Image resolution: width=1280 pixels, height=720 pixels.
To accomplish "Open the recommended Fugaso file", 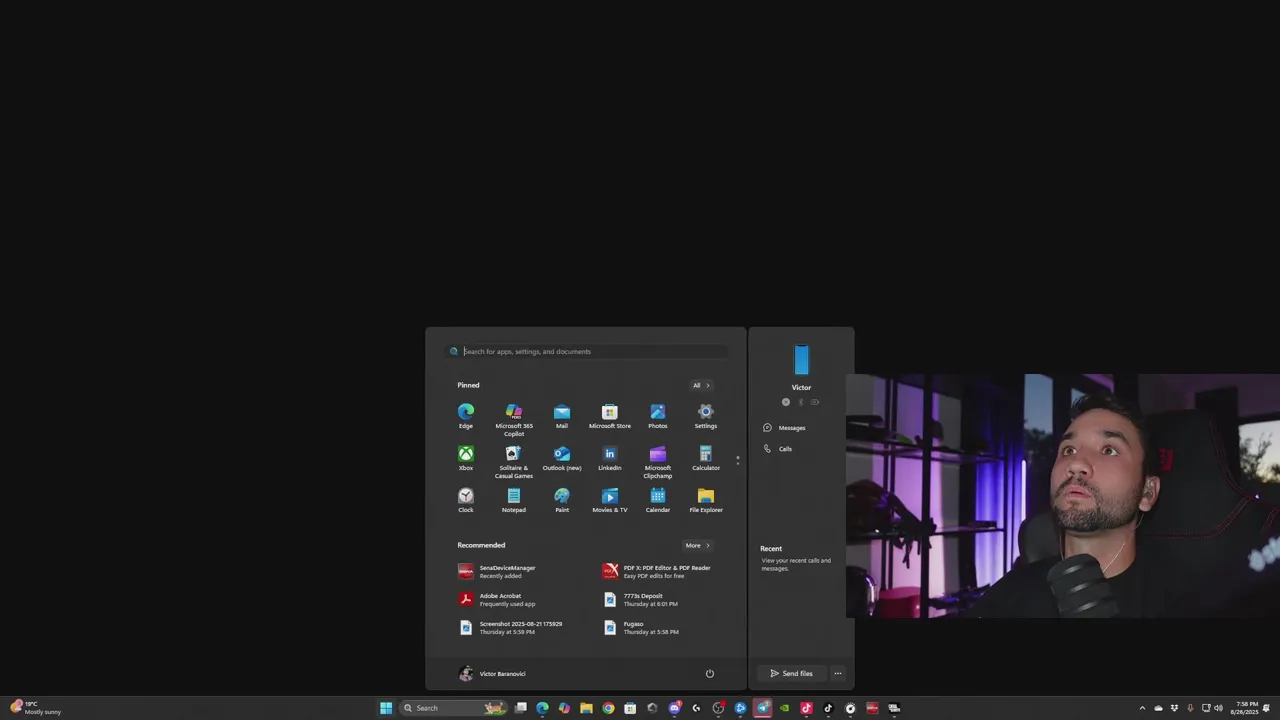I will pos(640,627).
